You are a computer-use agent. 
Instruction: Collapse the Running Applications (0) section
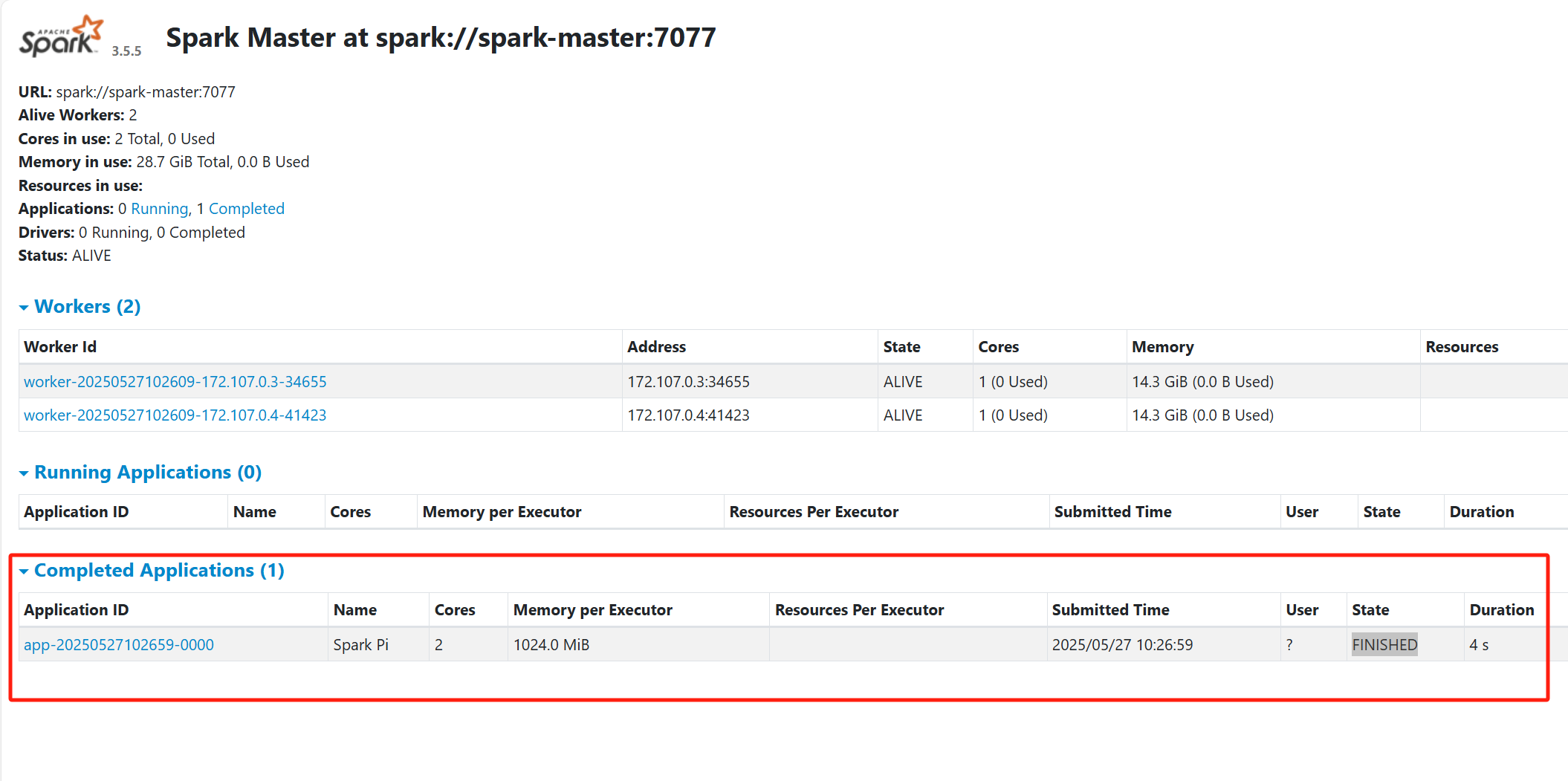140,472
